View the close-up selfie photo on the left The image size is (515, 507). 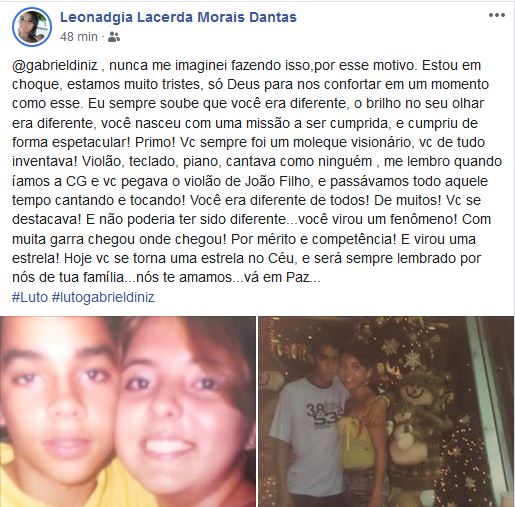128,412
